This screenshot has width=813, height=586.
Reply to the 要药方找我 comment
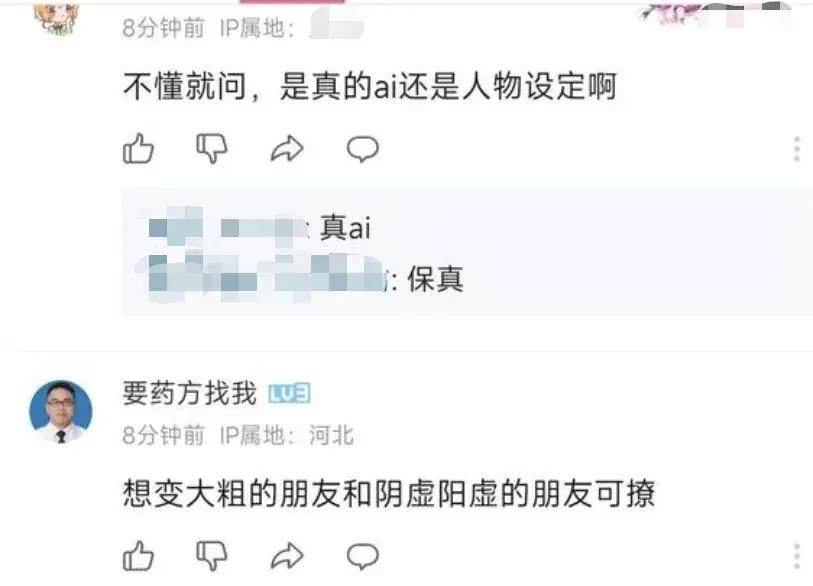coord(362,557)
